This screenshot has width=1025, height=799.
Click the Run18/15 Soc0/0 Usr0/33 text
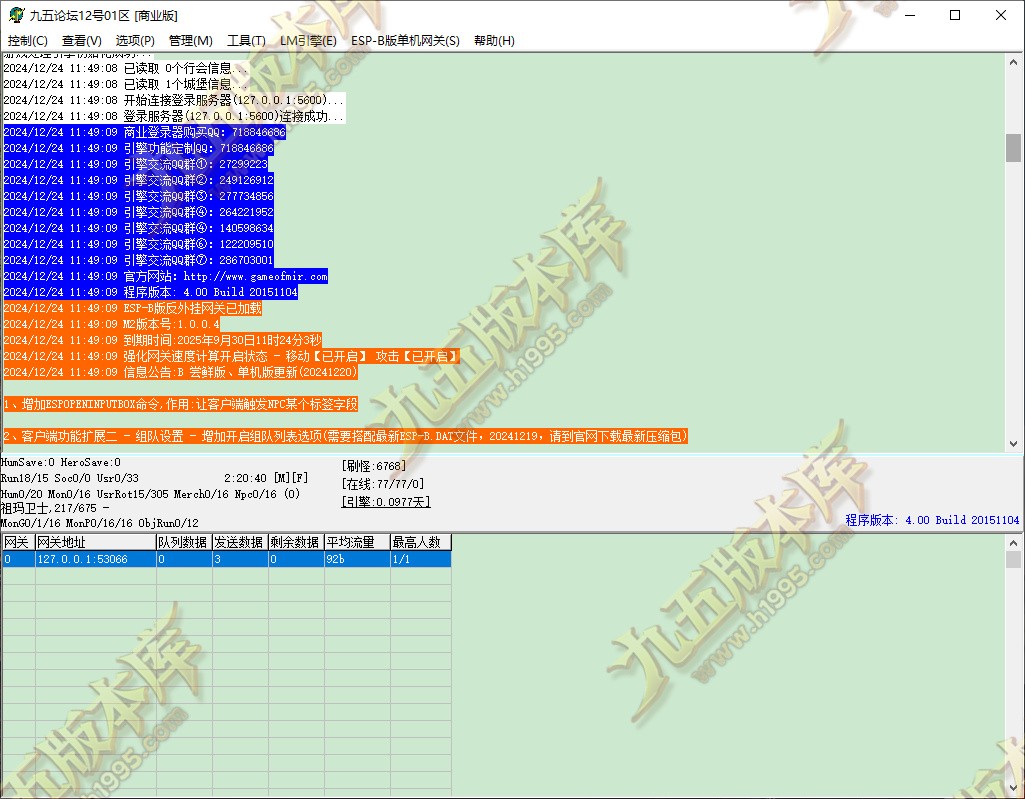click(x=70, y=478)
